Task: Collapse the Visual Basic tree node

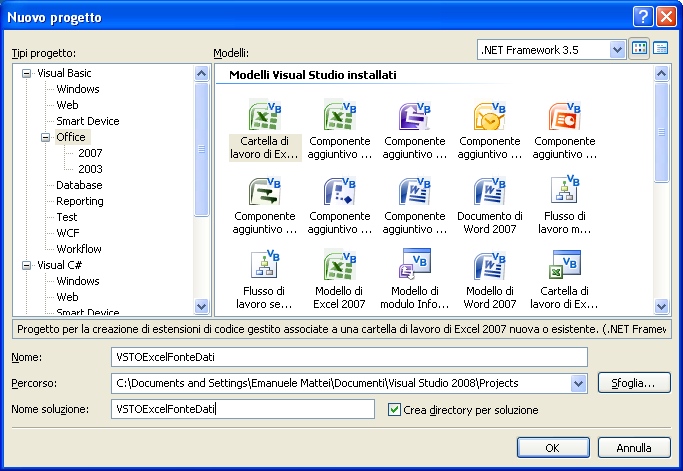Action: tap(27, 74)
